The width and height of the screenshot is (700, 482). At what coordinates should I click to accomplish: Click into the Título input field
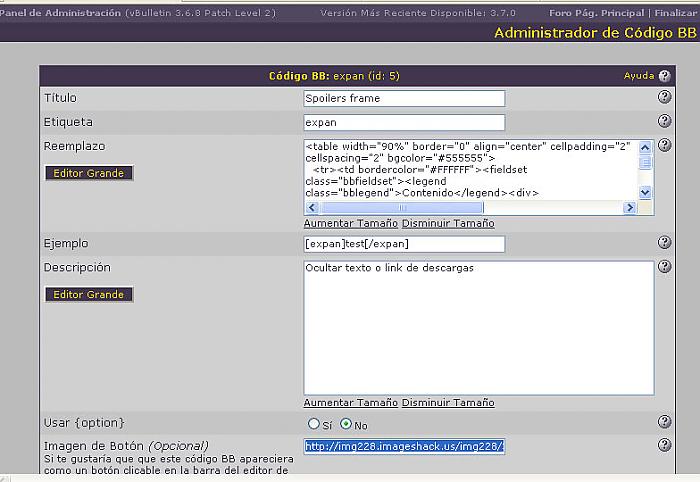[x=404, y=99]
